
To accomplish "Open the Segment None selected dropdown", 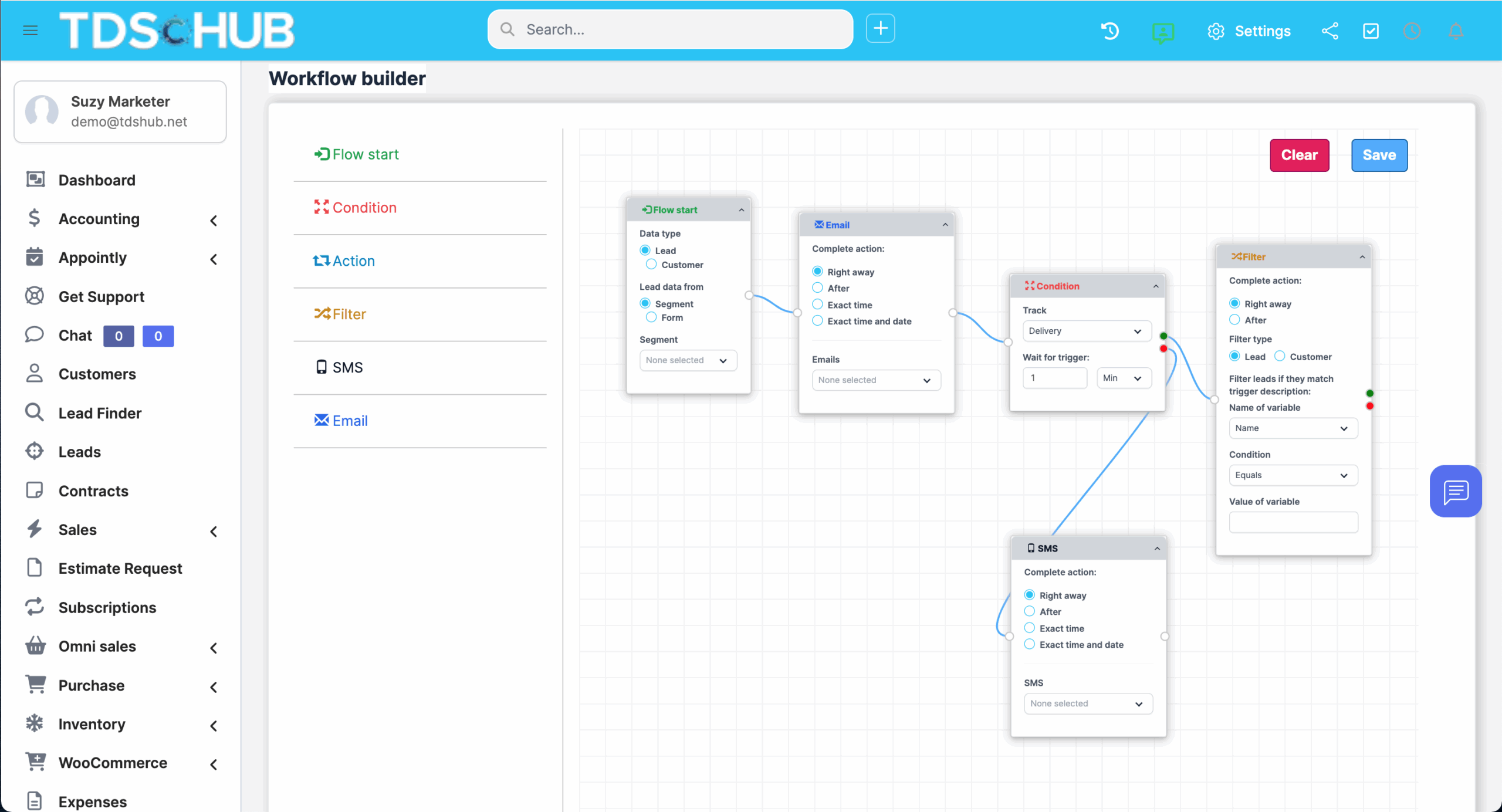I will point(688,360).
